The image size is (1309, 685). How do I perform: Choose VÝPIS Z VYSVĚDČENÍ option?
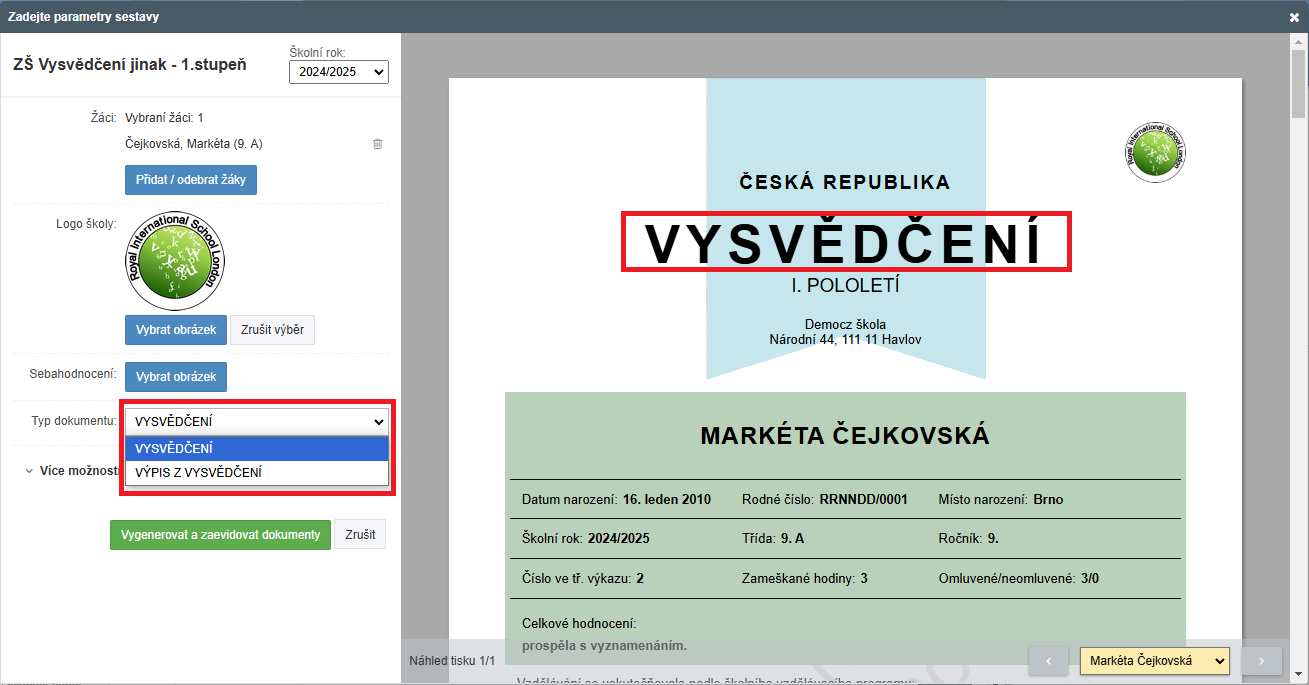coord(256,472)
